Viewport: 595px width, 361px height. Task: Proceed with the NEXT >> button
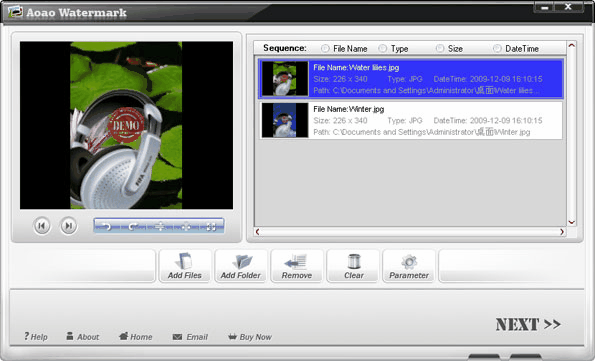tap(528, 325)
